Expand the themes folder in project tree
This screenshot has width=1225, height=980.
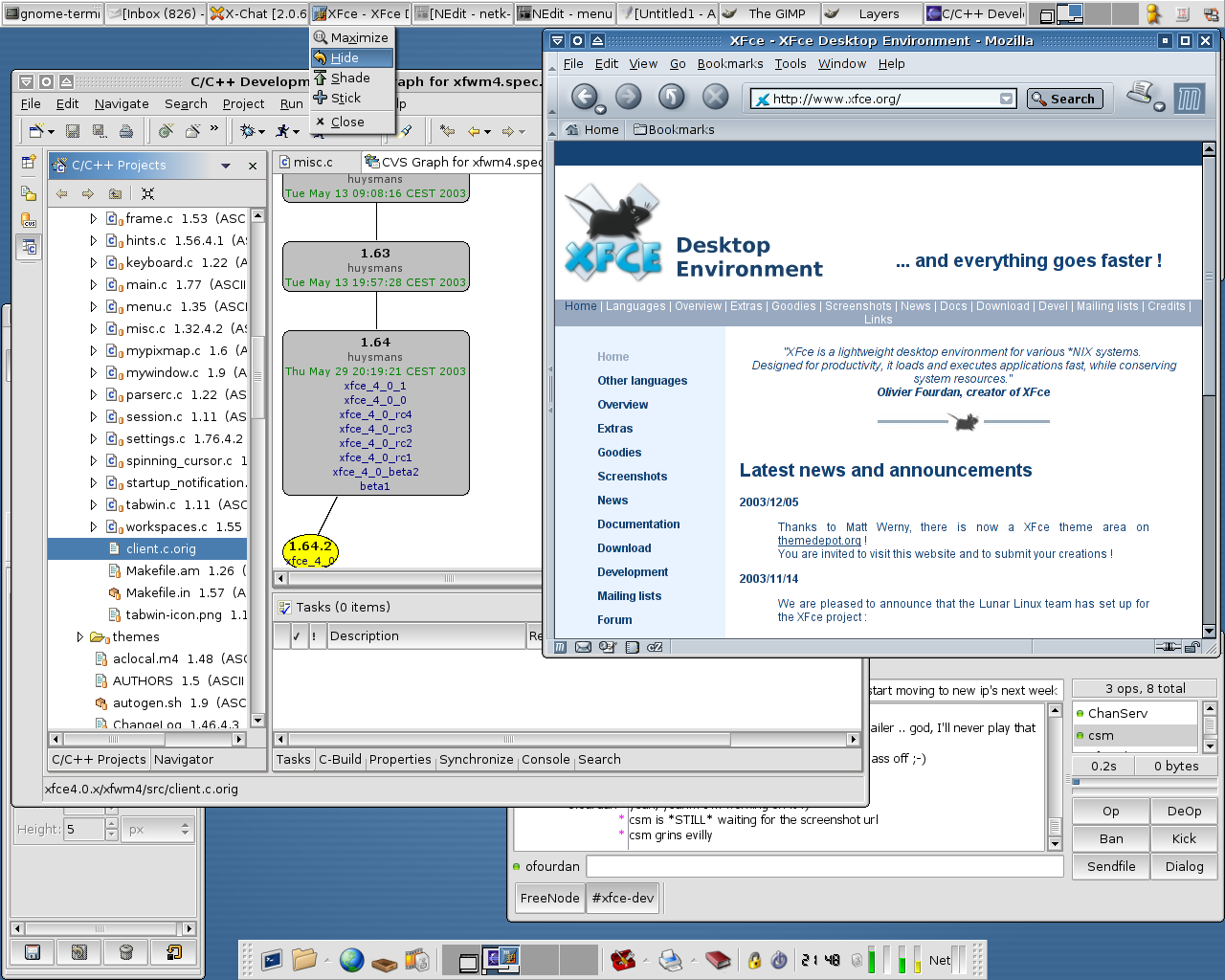click(79, 636)
